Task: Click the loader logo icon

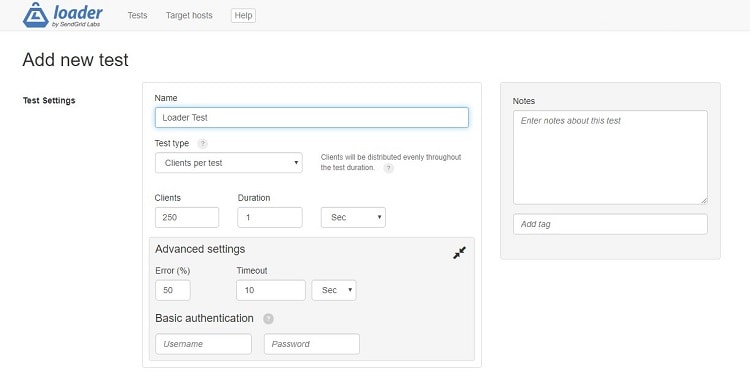Action: pos(36,15)
